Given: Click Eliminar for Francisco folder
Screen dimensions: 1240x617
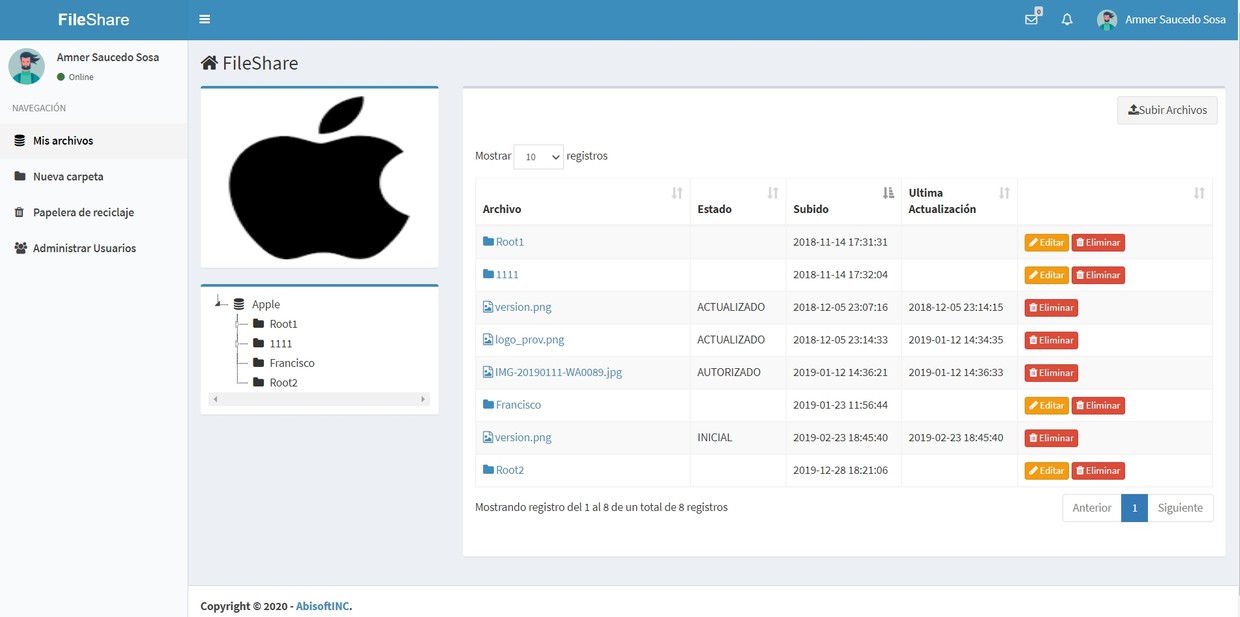Looking at the screenshot, I should tap(1098, 405).
